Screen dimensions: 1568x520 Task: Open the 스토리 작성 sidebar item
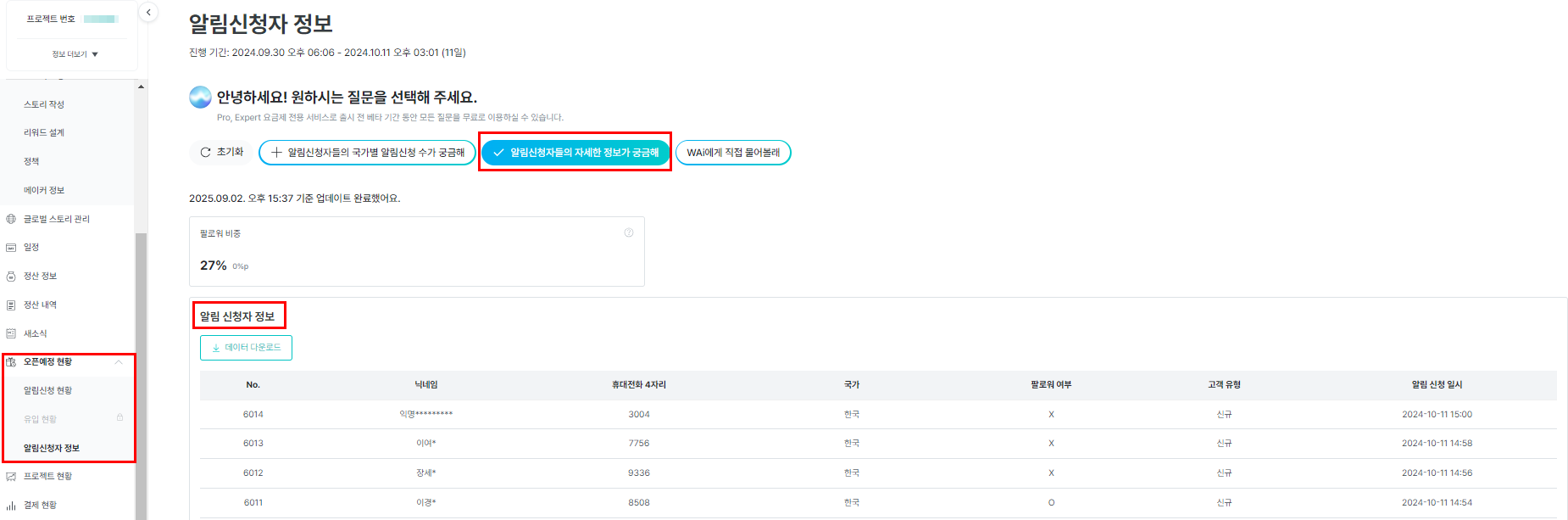(44, 104)
